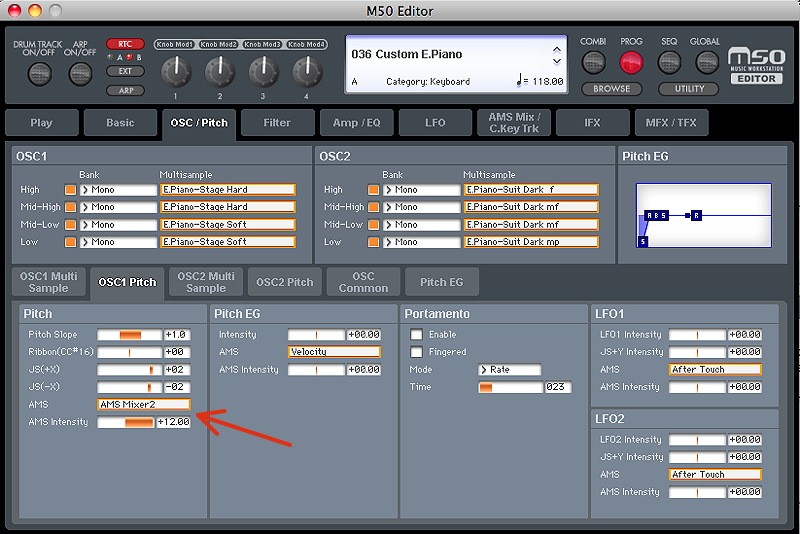Select SEQ mode button
Screen dimensions: 800x534
coord(669,63)
